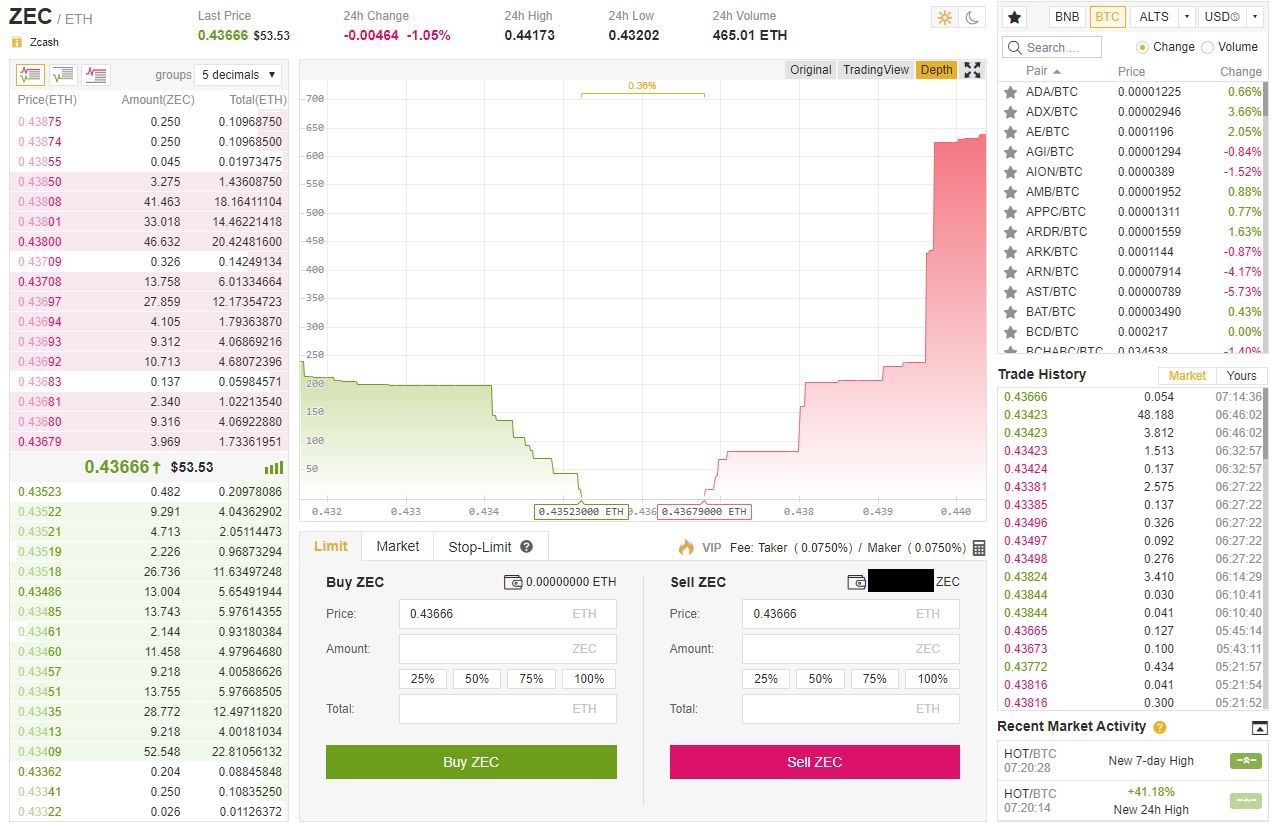The height and width of the screenshot is (828, 1288).
Task: Expand the ALTS market dropdown arrow
Action: tap(1186, 17)
